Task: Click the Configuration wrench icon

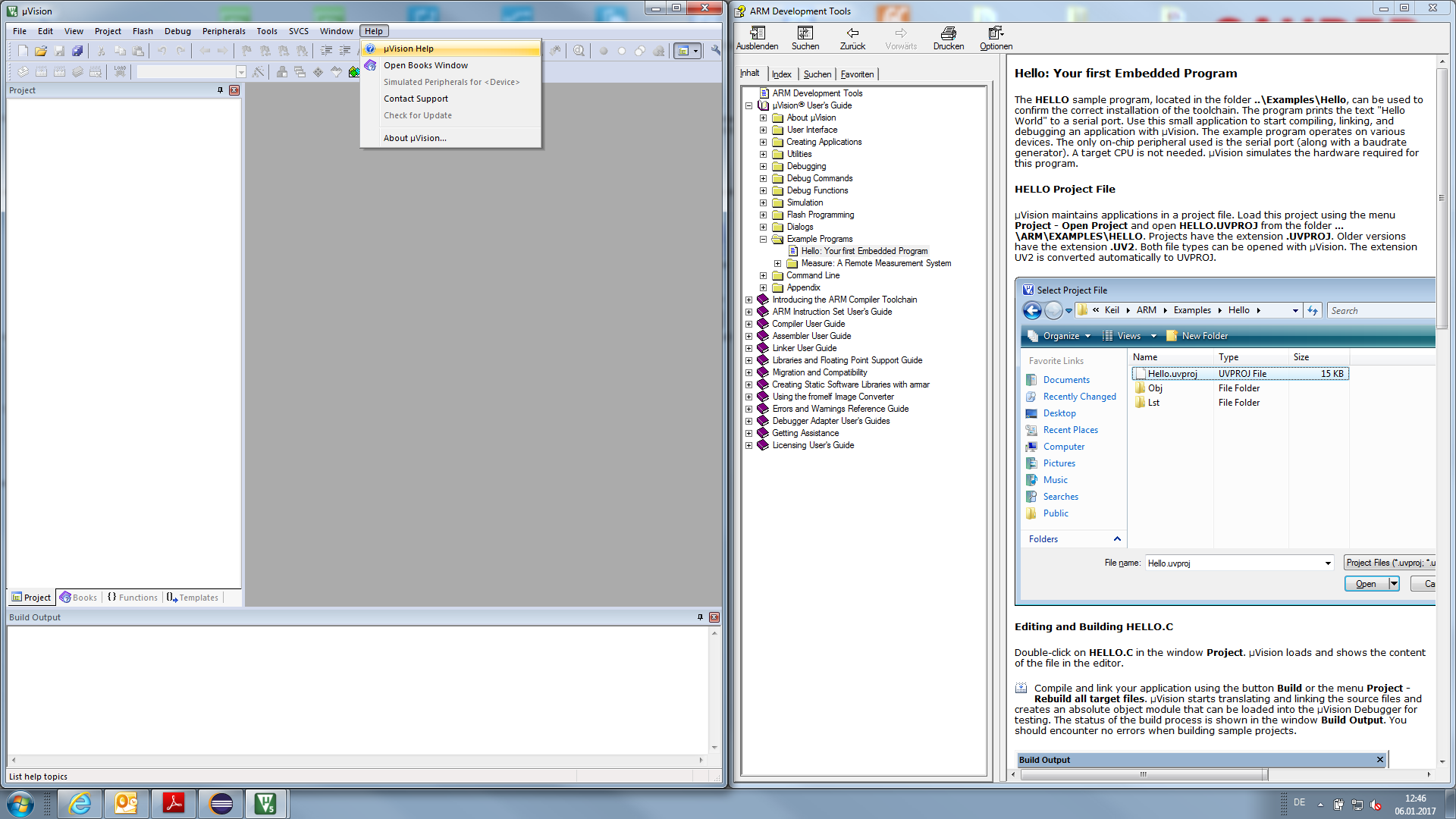Action: (715, 51)
